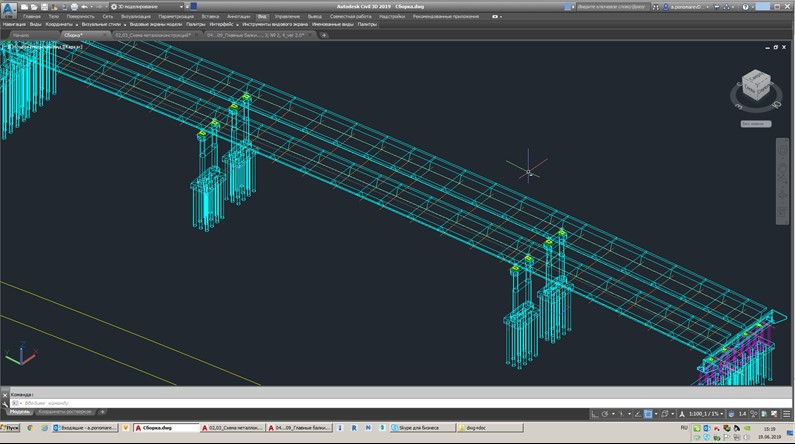795x444 pixels.
Task: Open the 'Вставка' ribbon tab
Action: pyautogui.click(x=210, y=17)
